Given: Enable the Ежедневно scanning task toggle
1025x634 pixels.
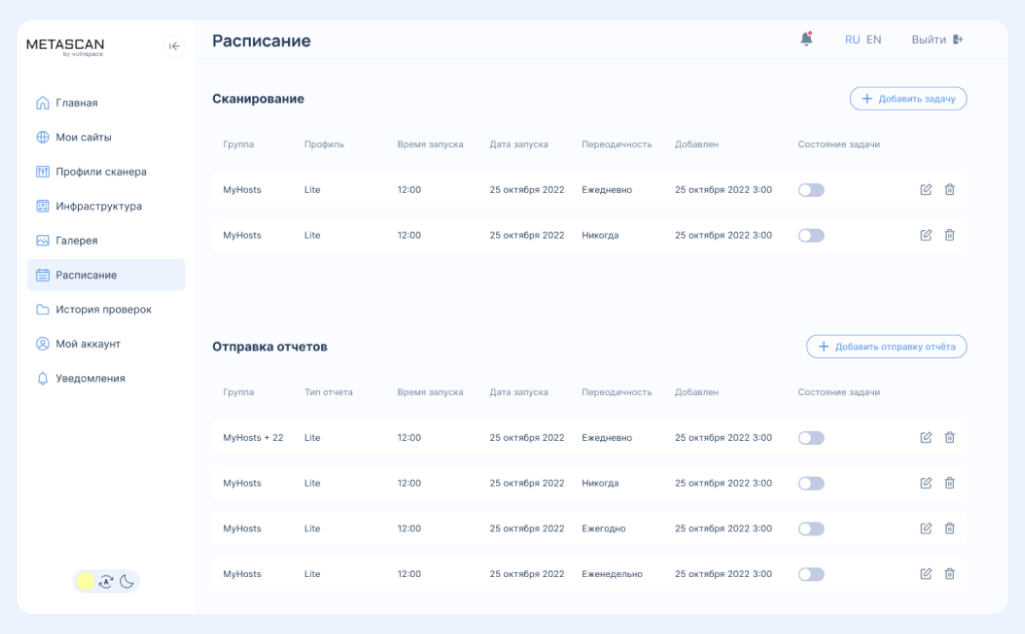Looking at the screenshot, I should 811,190.
